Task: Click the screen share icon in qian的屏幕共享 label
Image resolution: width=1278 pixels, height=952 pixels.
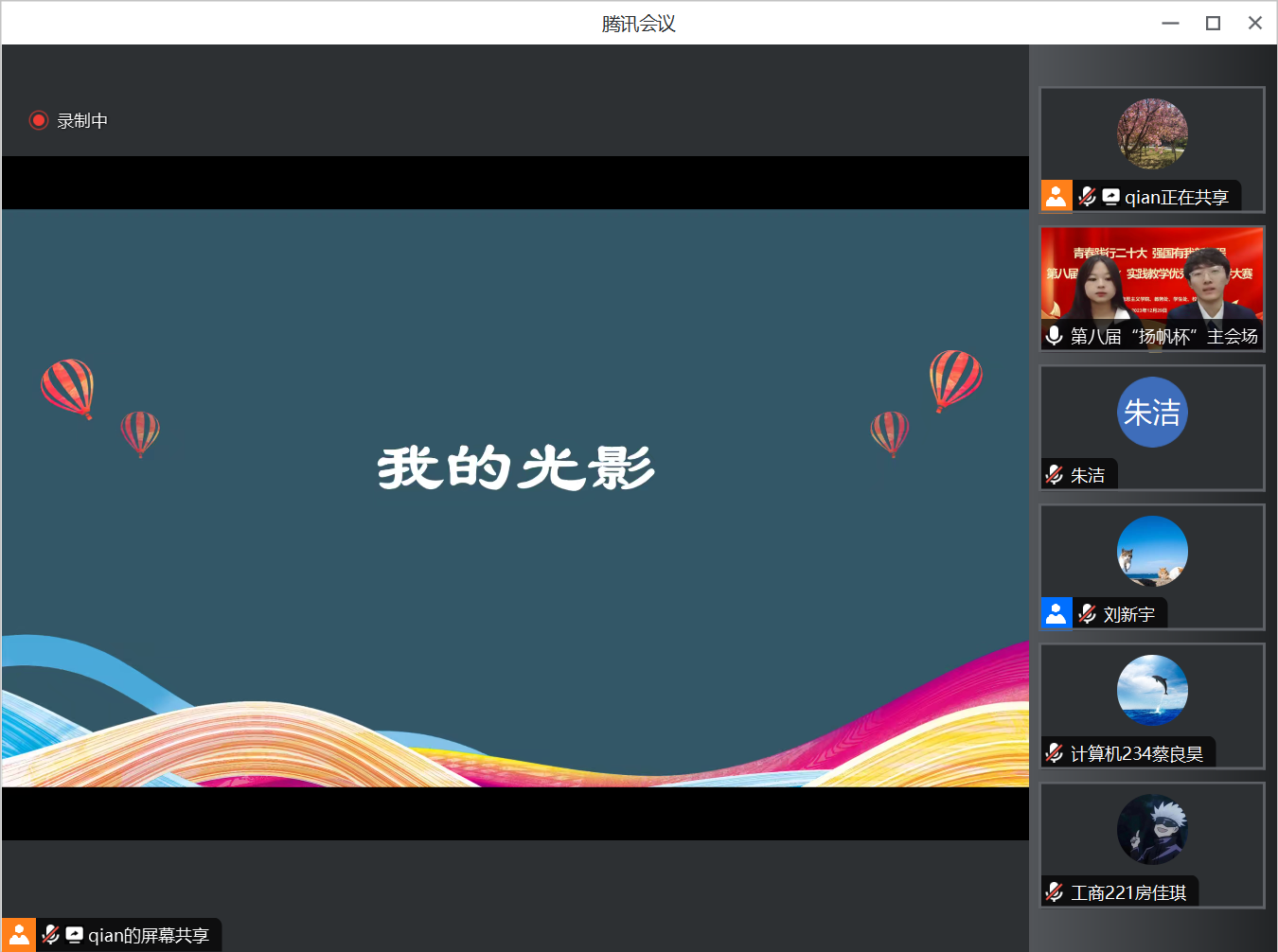Action: 75,935
